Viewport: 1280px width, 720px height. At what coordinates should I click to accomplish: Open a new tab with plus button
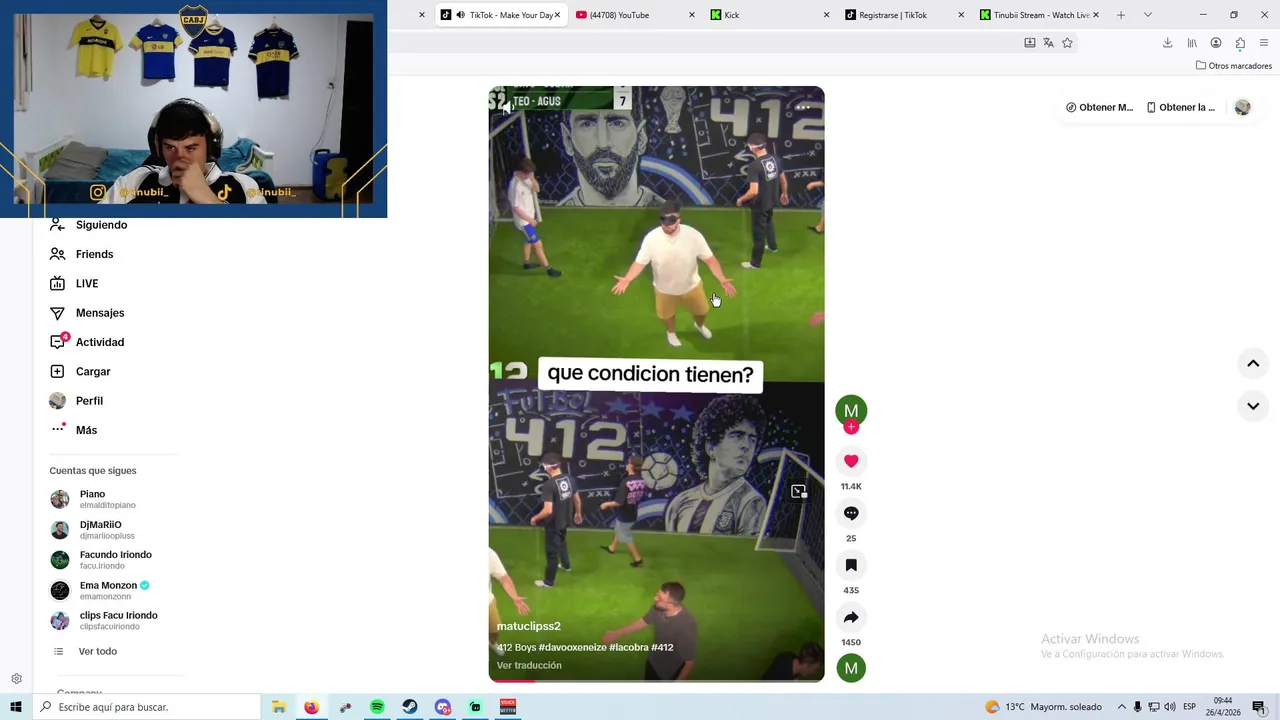[1120, 15]
